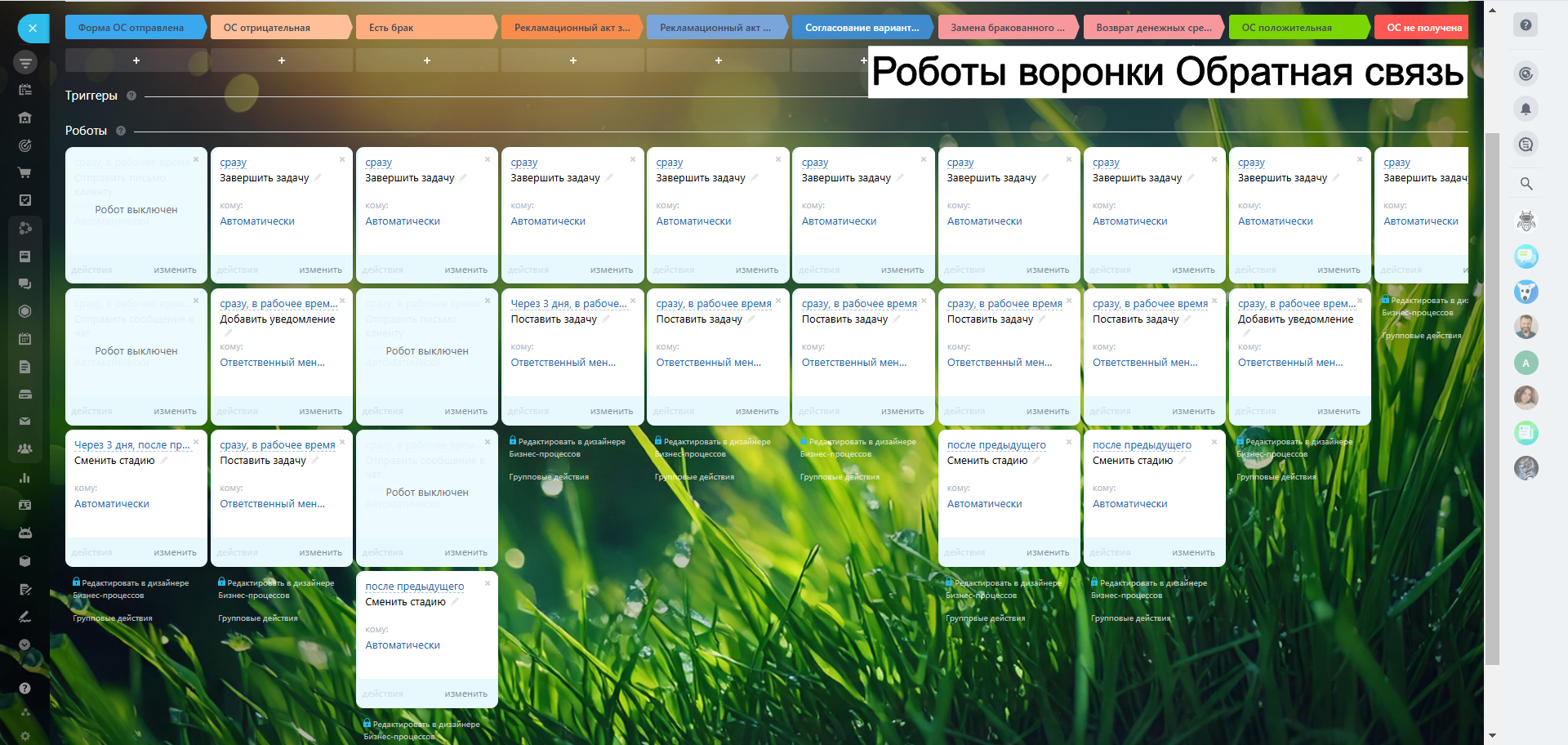The width and height of the screenshot is (1568, 745).
Task: Open the mail section in the left sidebar
Action: pyautogui.click(x=25, y=422)
